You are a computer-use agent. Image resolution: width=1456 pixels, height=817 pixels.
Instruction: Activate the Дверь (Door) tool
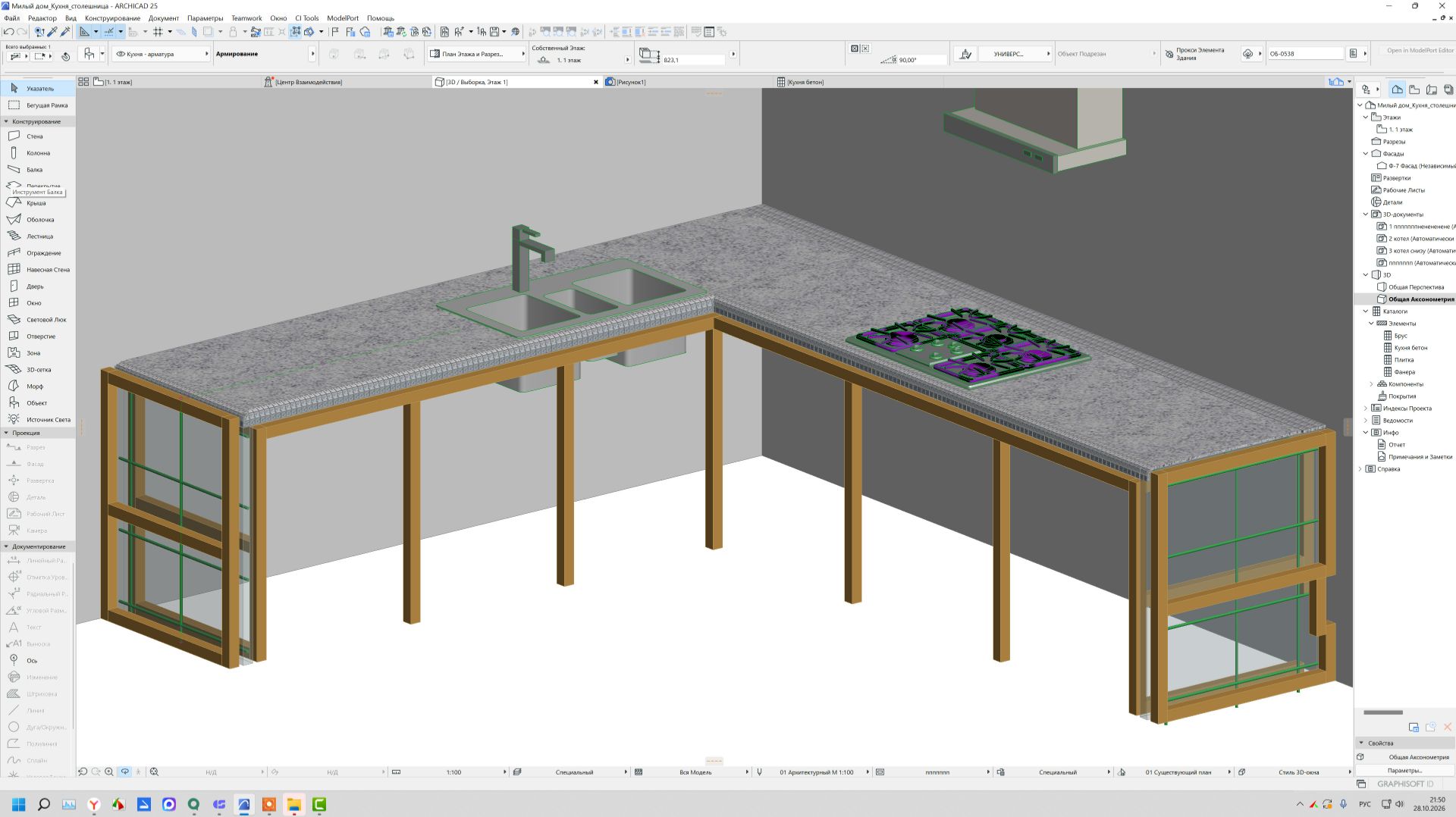click(36, 286)
